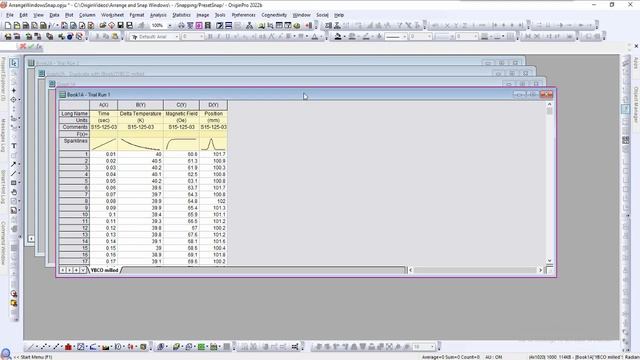
Task: Click the Save Project floppy icon
Action: coord(120,25)
